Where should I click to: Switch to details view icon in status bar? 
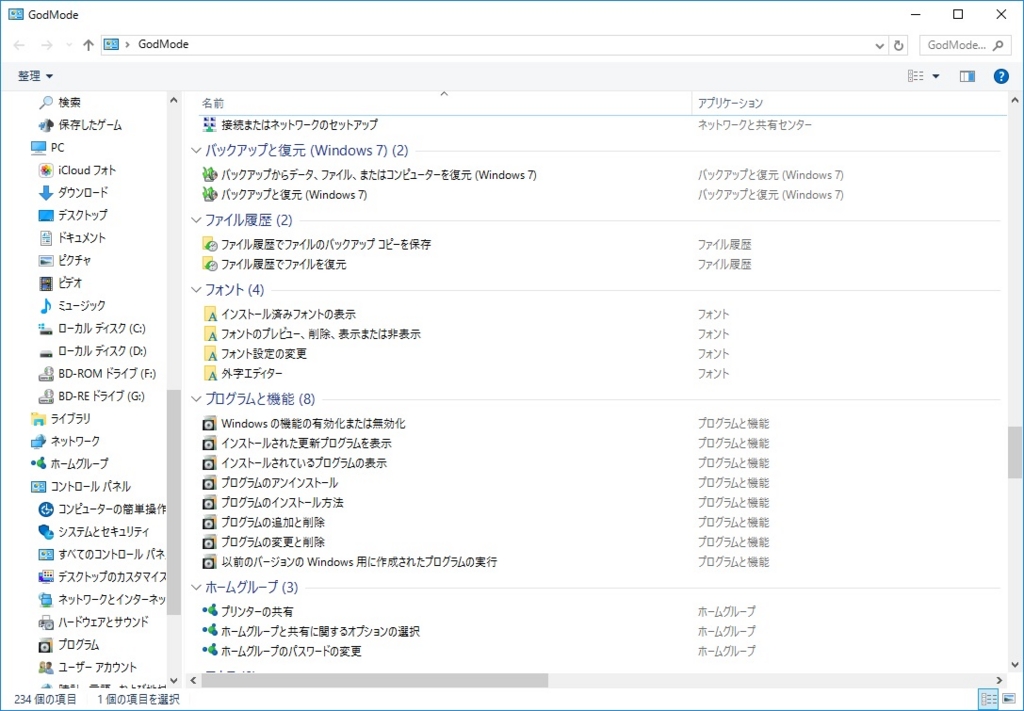pos(989,699)
